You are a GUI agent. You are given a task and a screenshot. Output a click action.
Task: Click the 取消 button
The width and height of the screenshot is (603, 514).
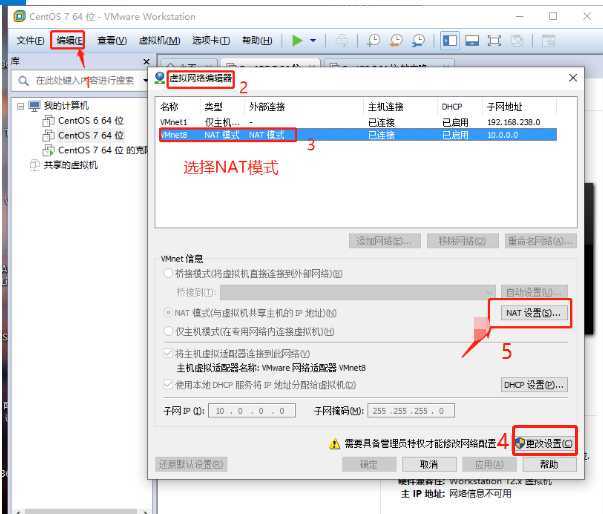(x=429, y=464)
